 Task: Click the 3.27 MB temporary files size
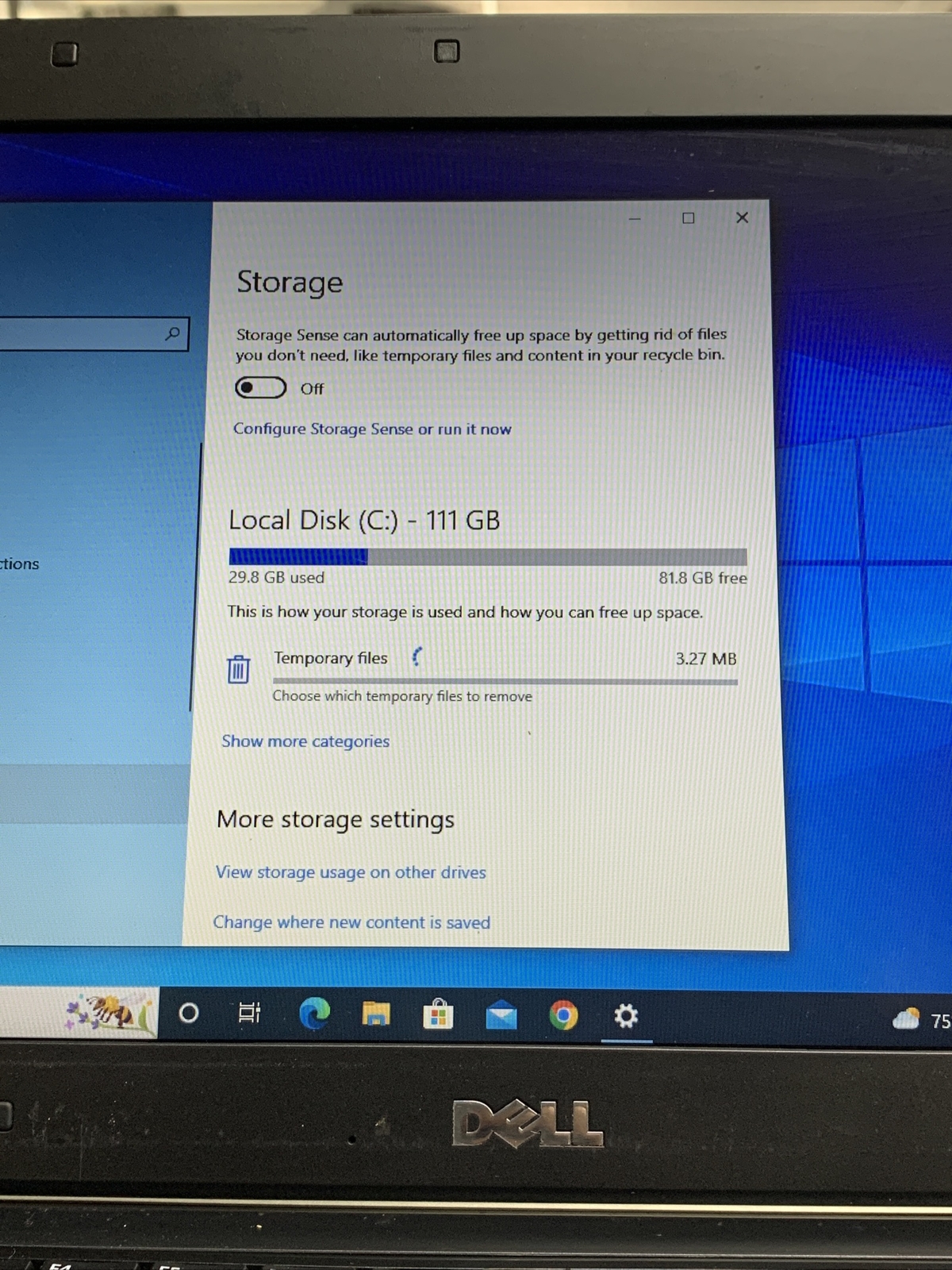point(706,659)
